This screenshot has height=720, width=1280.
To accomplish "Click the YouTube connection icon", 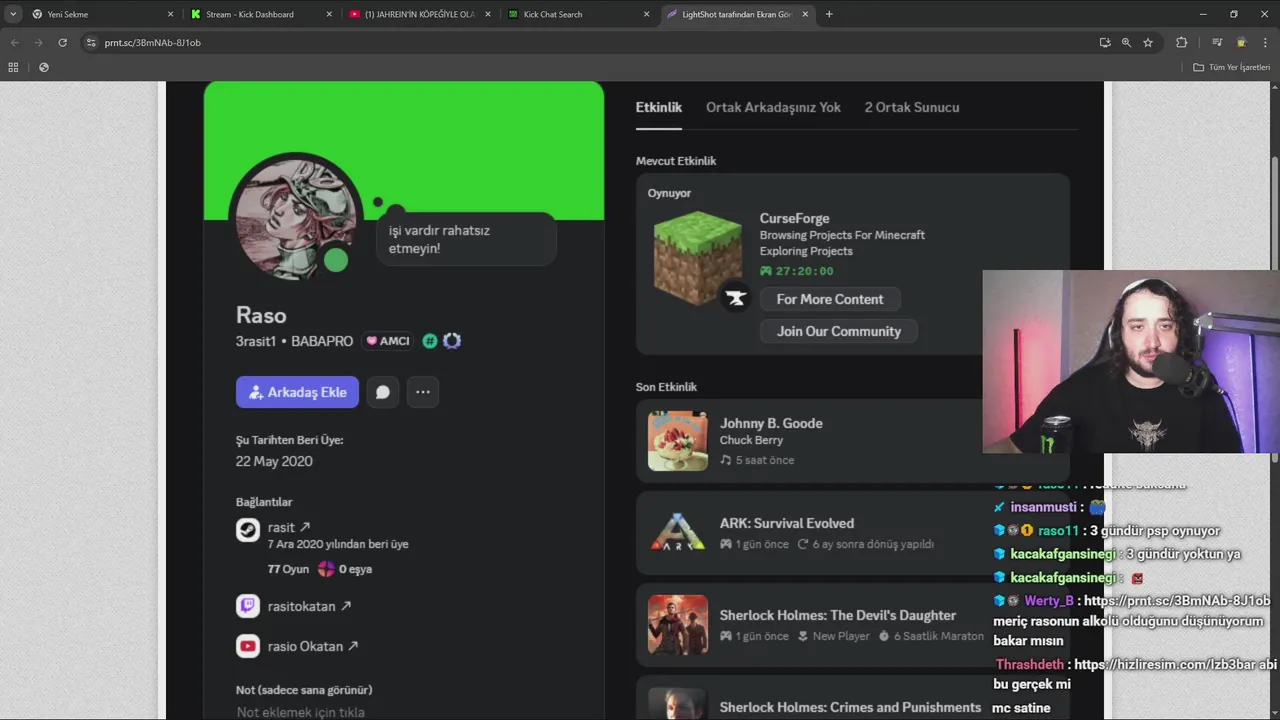I will [248, 646].
